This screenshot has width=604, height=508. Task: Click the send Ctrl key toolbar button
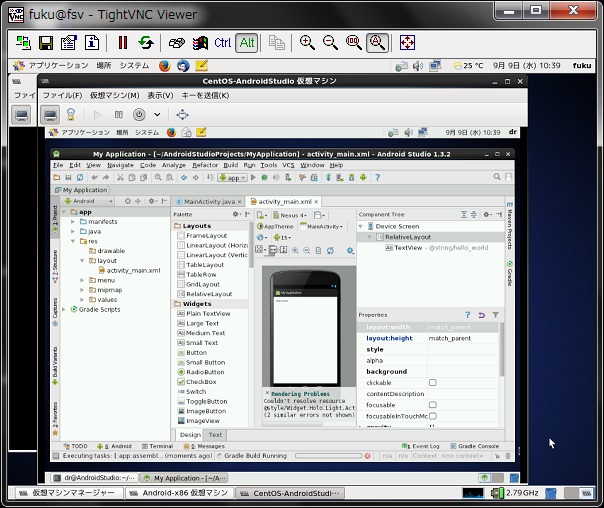[x=222, y=43]
